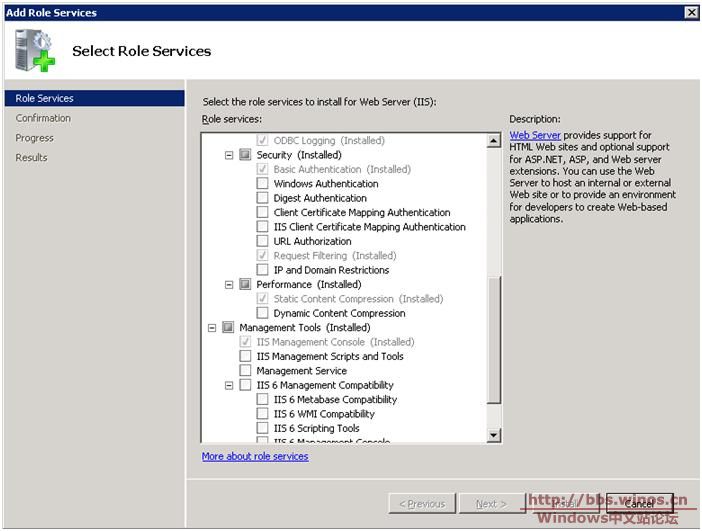
Task: Go to the Confirmation step
Action: (43, 118)
